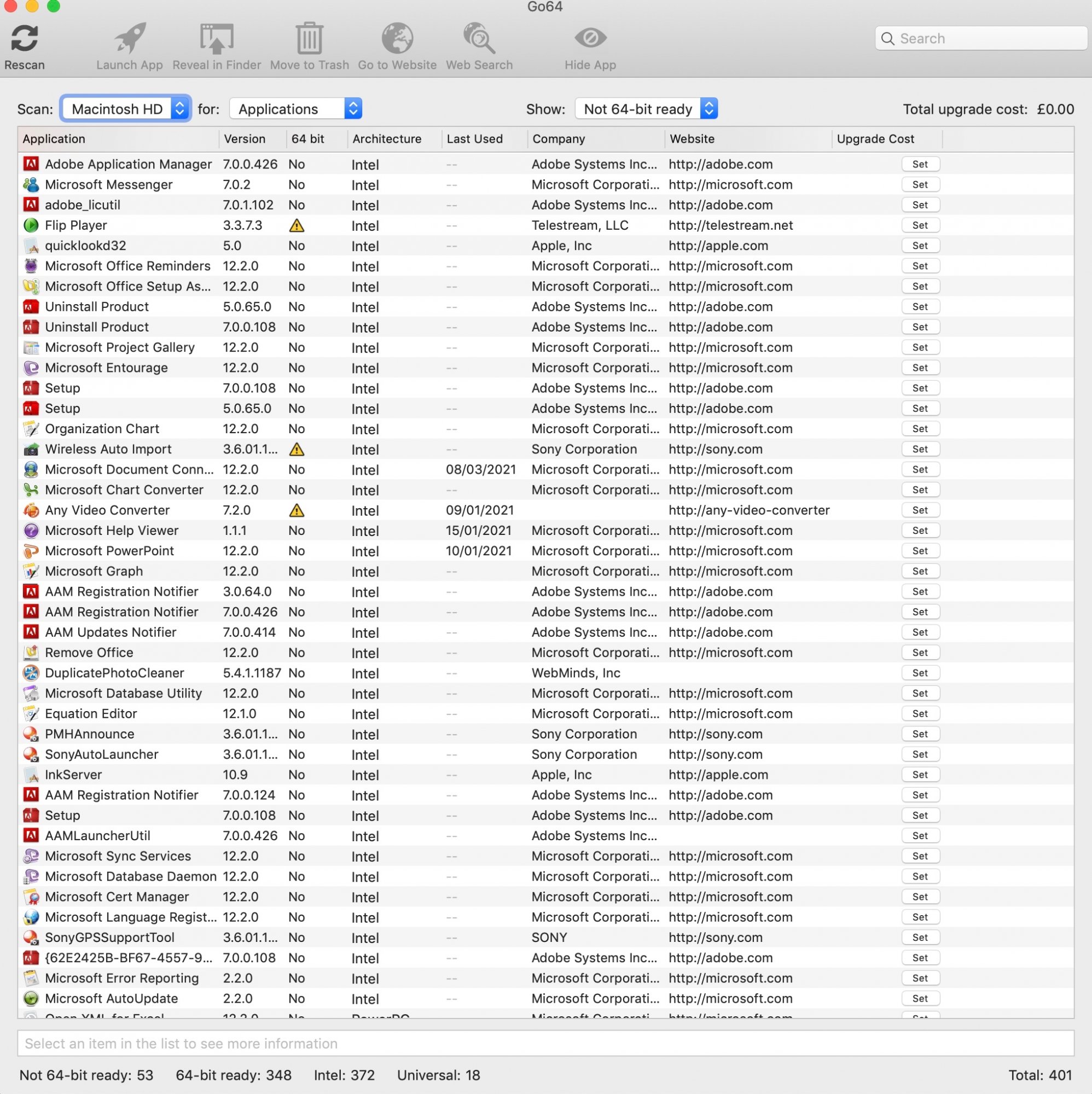The height and width of the screenshot is (1094, 1092).
Task: Click the 08/03/2021 last used date
Action: coord(481,470)
